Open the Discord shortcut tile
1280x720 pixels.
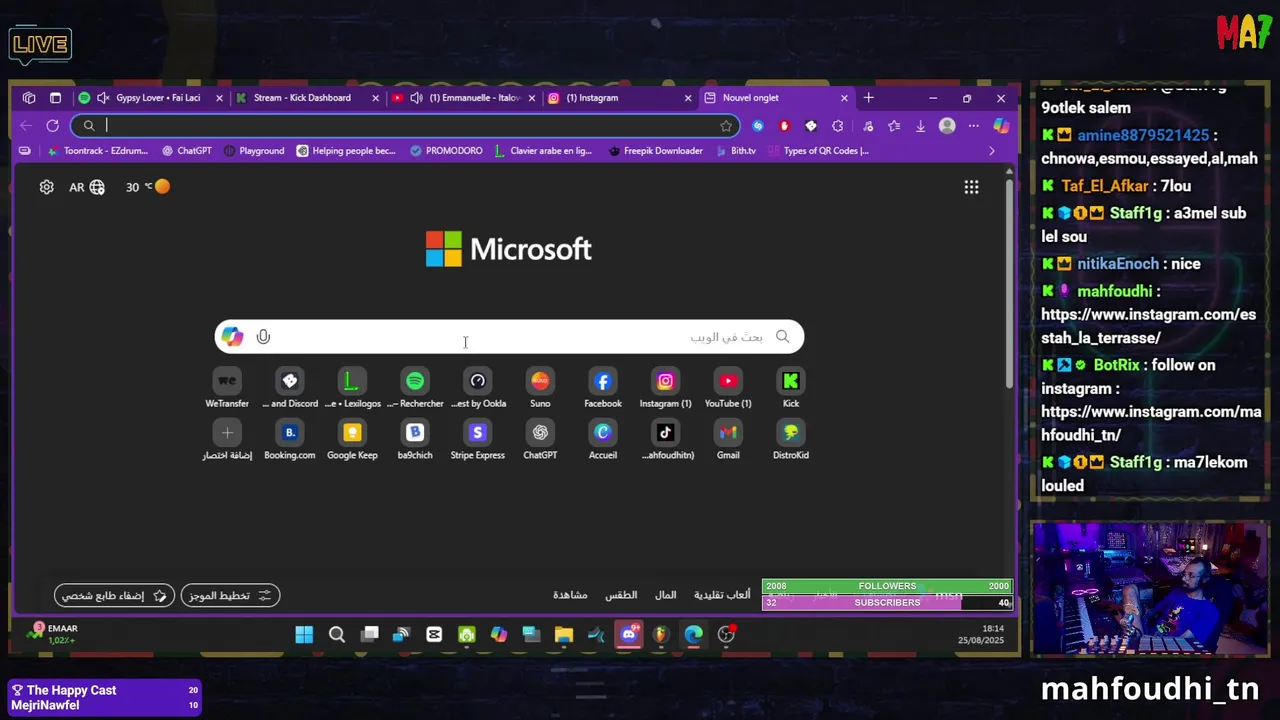pos(290,388)
